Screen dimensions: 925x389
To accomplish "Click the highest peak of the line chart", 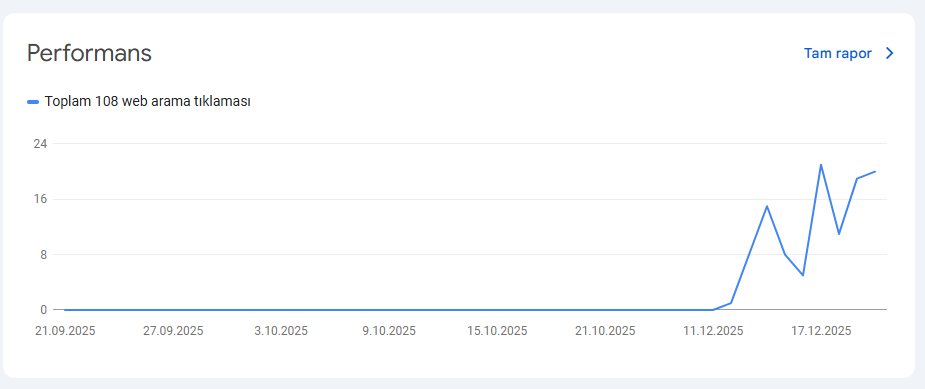I will point(821,165).
